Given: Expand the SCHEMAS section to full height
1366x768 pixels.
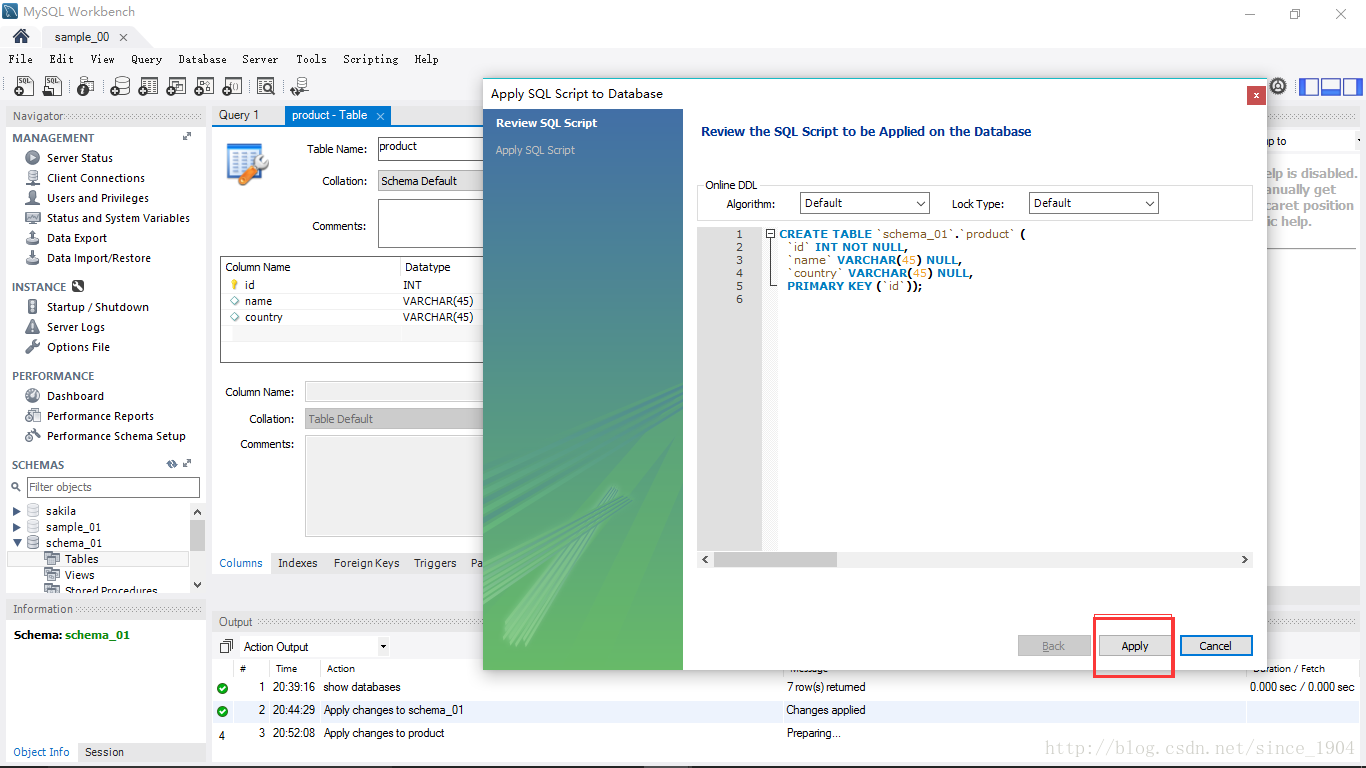Looking at the screenshot, I should [187, 464].
